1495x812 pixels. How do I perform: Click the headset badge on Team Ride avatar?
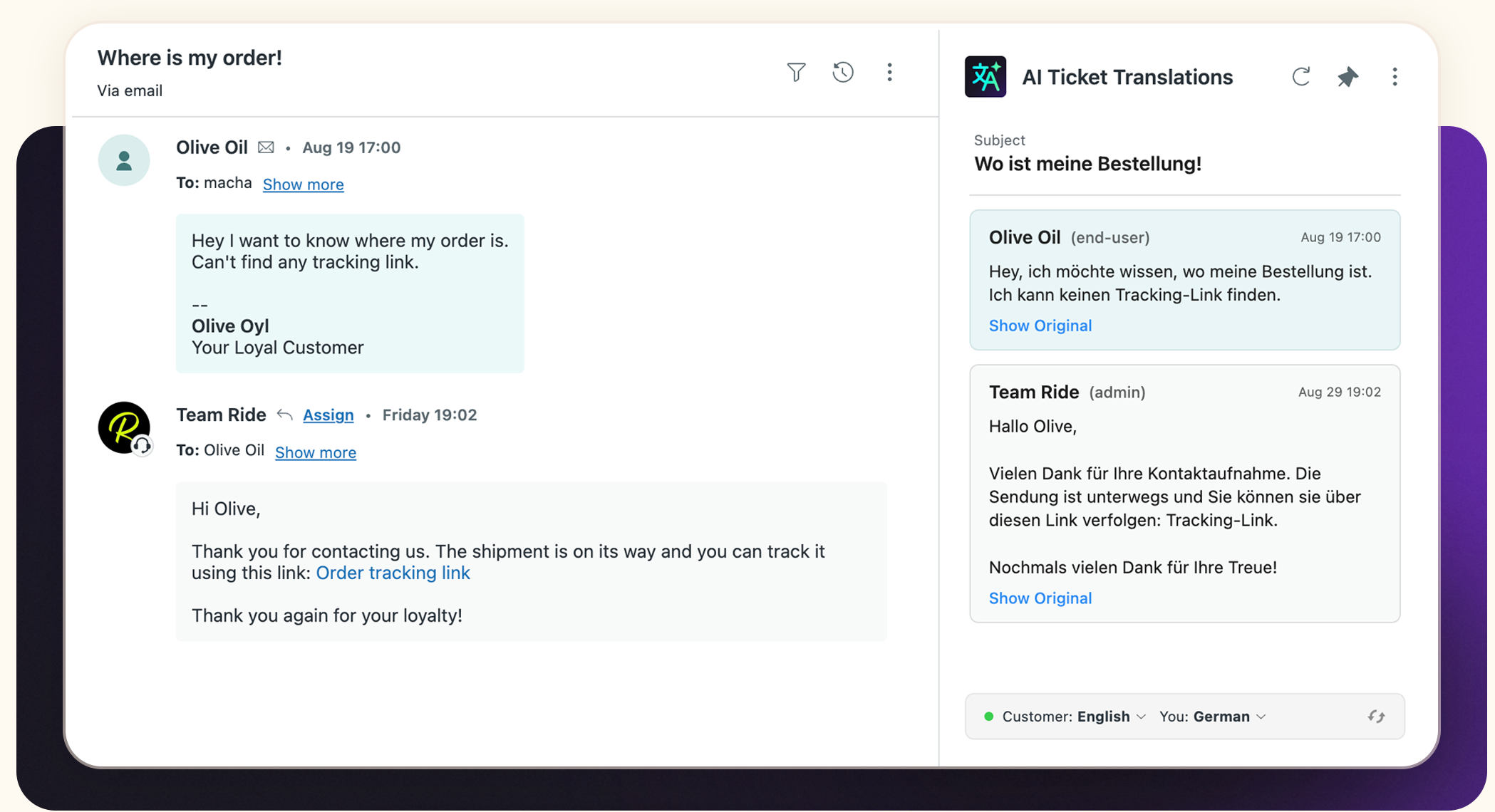(x=143, y=445)
